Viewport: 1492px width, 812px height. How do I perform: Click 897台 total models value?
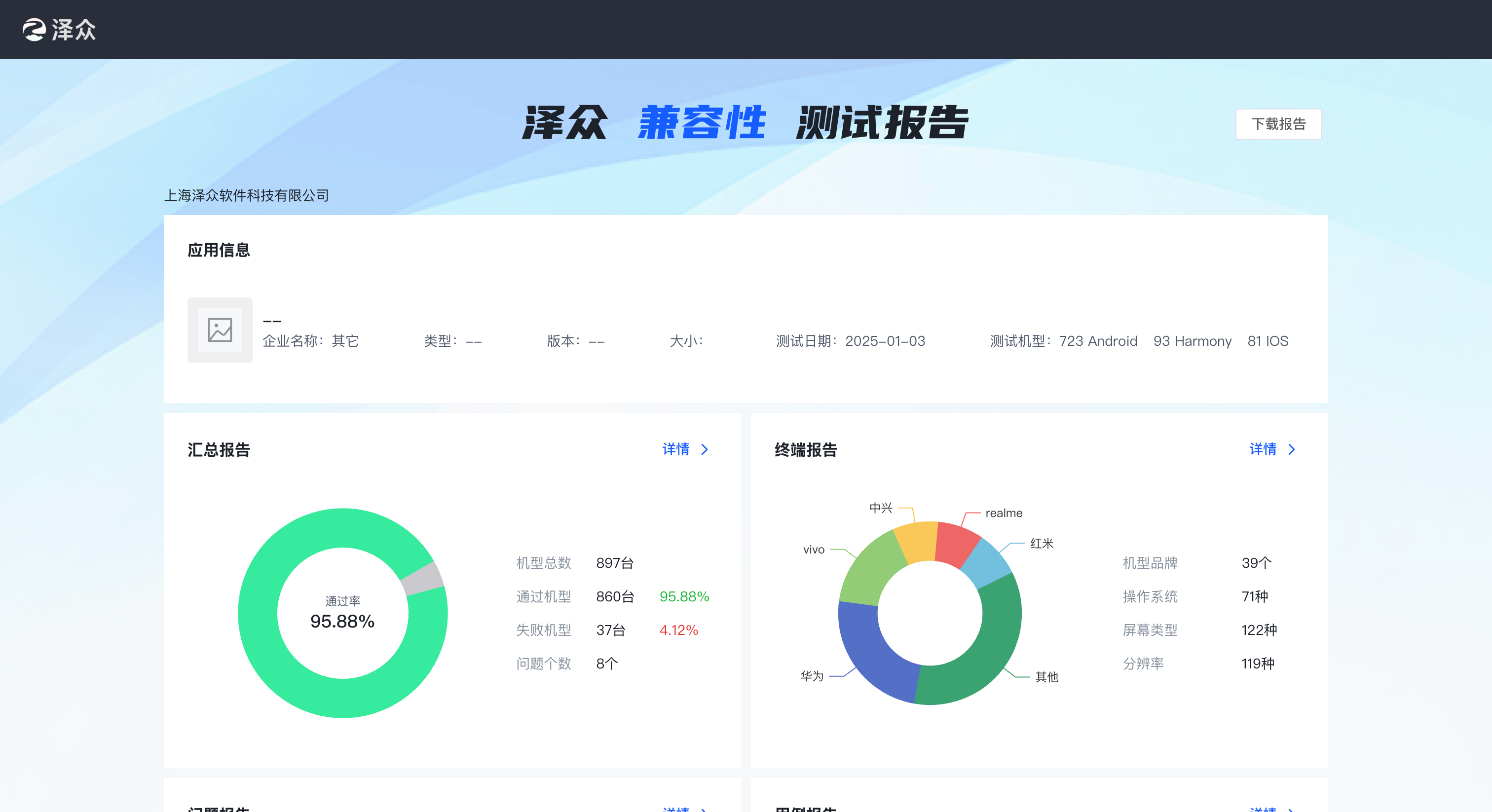pos(615,562)
